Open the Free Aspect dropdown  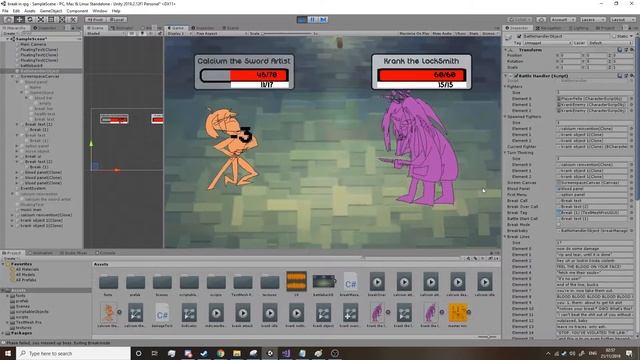pyautogui.click(x=220, y=33)
